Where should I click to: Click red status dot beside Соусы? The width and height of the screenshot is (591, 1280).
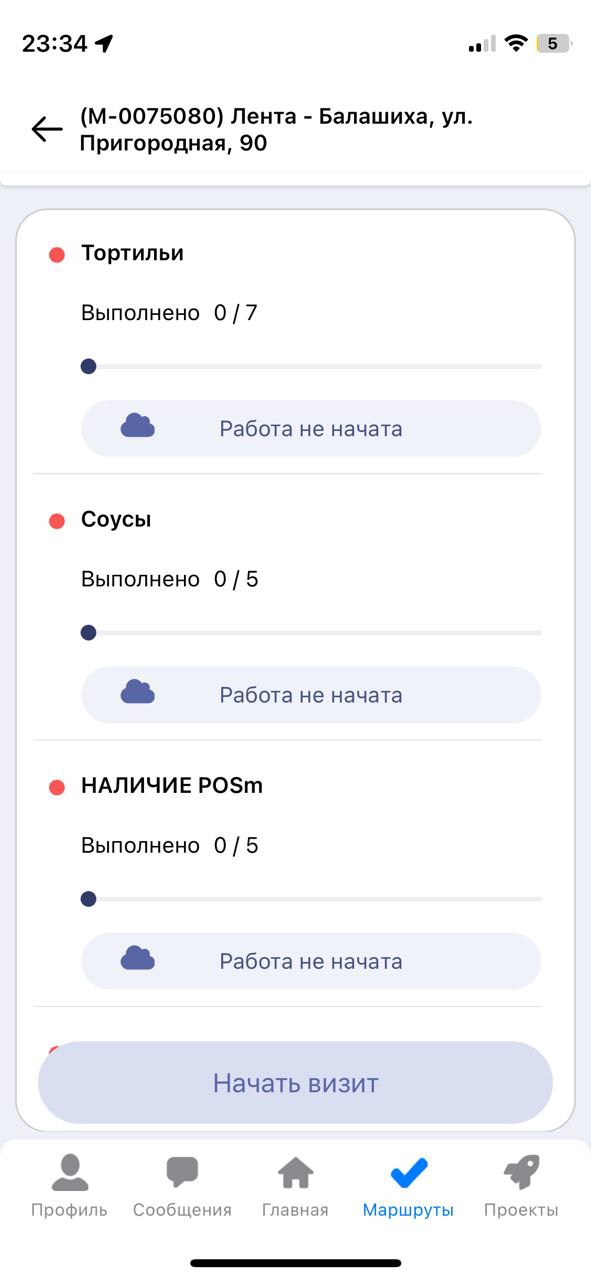coord(57,521)
